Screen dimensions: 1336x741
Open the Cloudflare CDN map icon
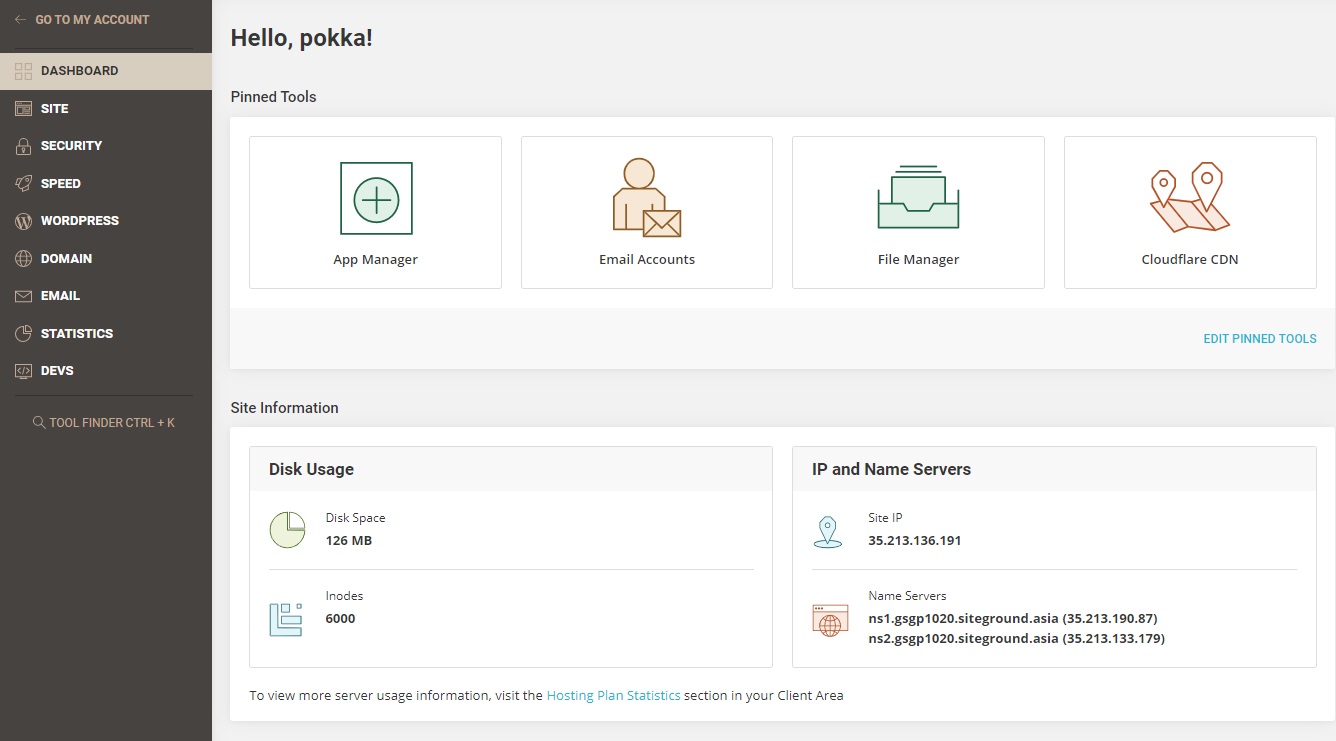click(1189, 198)
